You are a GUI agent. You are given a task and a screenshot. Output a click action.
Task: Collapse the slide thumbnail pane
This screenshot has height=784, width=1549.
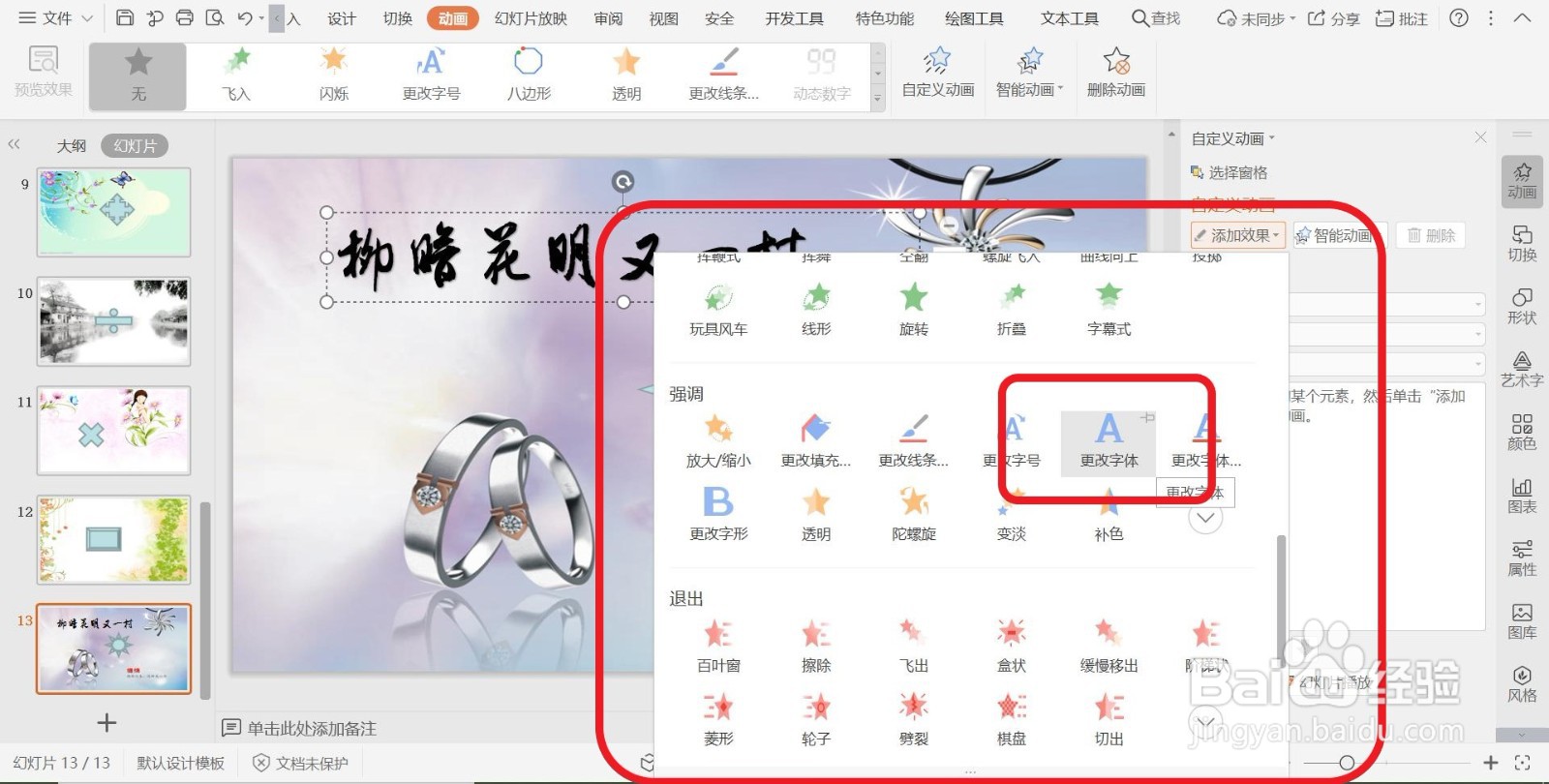coord(14,144)
